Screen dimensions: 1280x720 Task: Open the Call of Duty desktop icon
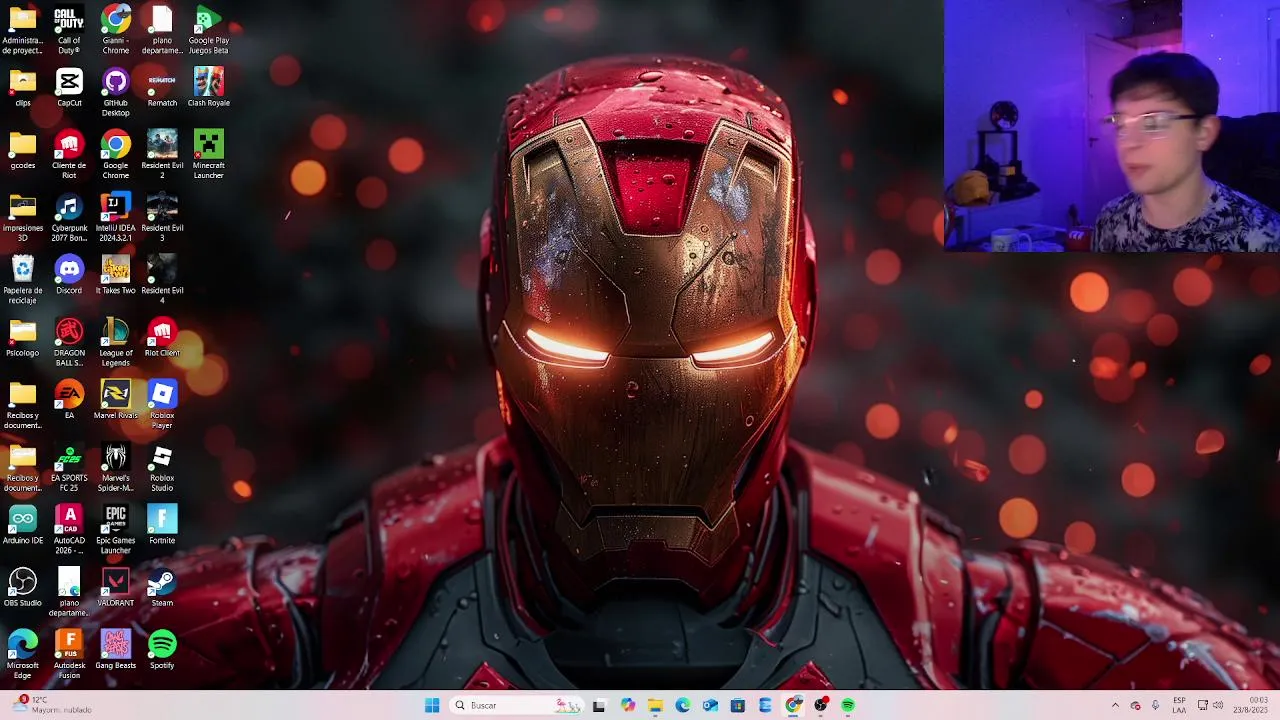point(69,30)
